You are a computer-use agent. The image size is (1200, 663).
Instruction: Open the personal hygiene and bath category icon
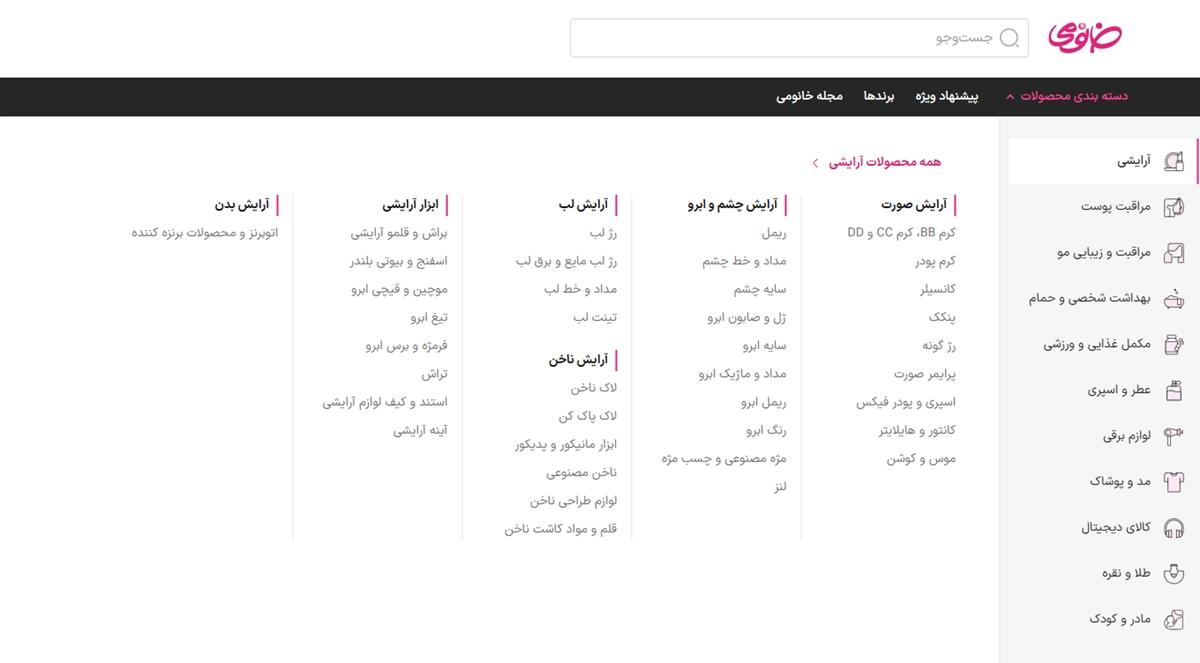(1174, 299)
